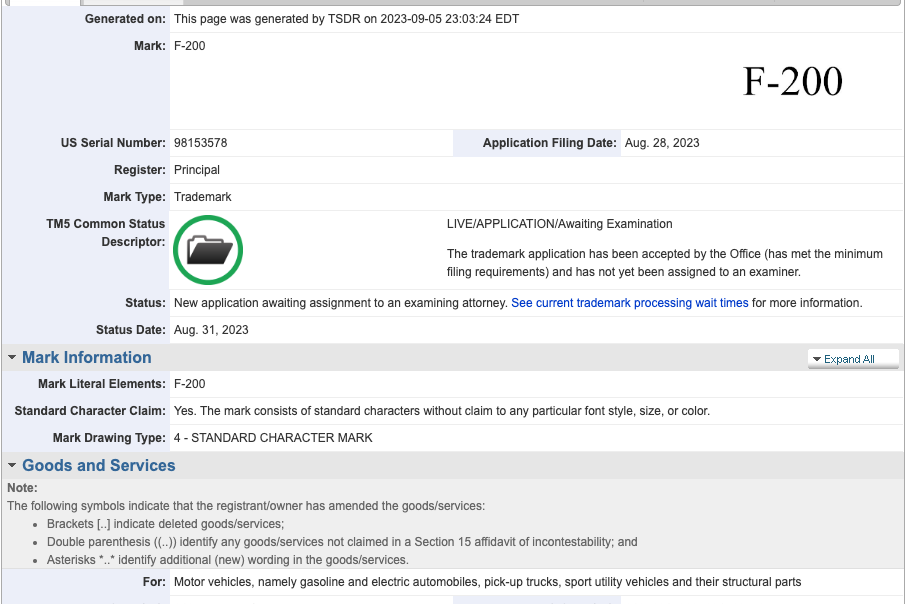Collapse the Goods and Services section arrow

click(12, 466)
